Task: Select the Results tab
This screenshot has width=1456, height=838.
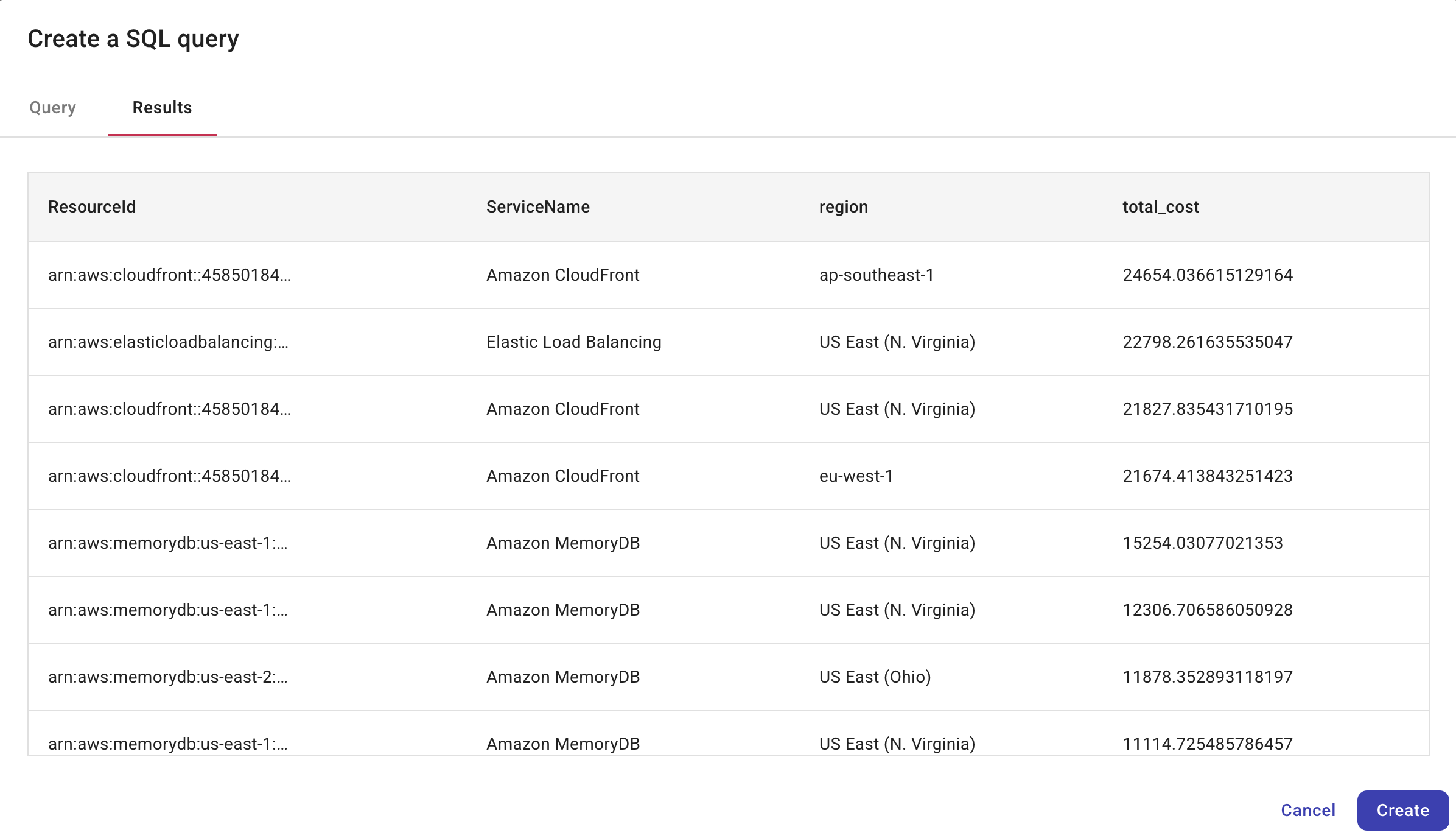Action: tap(162, 108)
